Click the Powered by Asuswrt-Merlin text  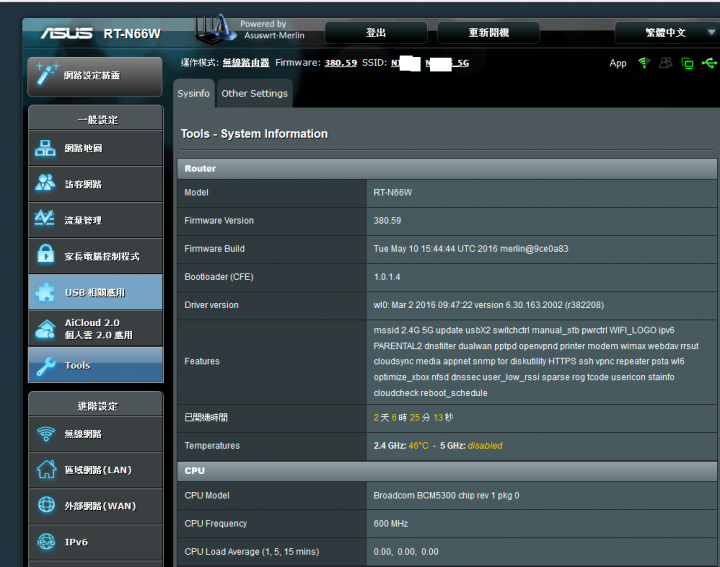point(272,29)
